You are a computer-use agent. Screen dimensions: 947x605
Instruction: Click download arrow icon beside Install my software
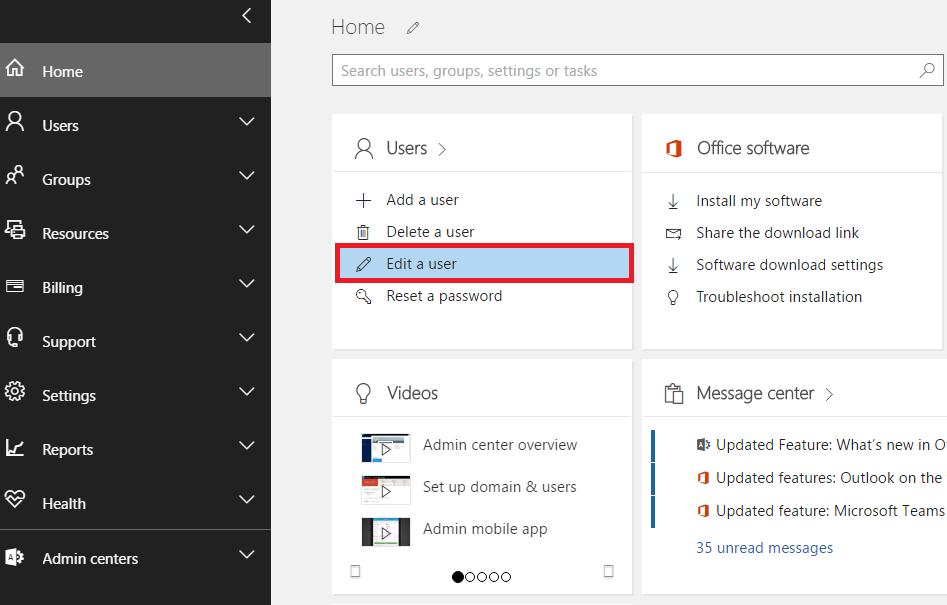pos(673,202)
